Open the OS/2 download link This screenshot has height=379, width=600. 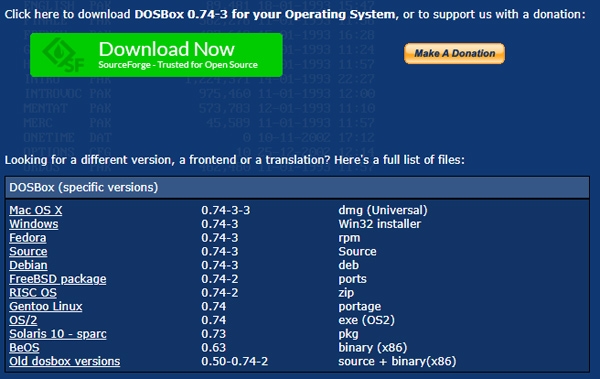click(23, 320)
